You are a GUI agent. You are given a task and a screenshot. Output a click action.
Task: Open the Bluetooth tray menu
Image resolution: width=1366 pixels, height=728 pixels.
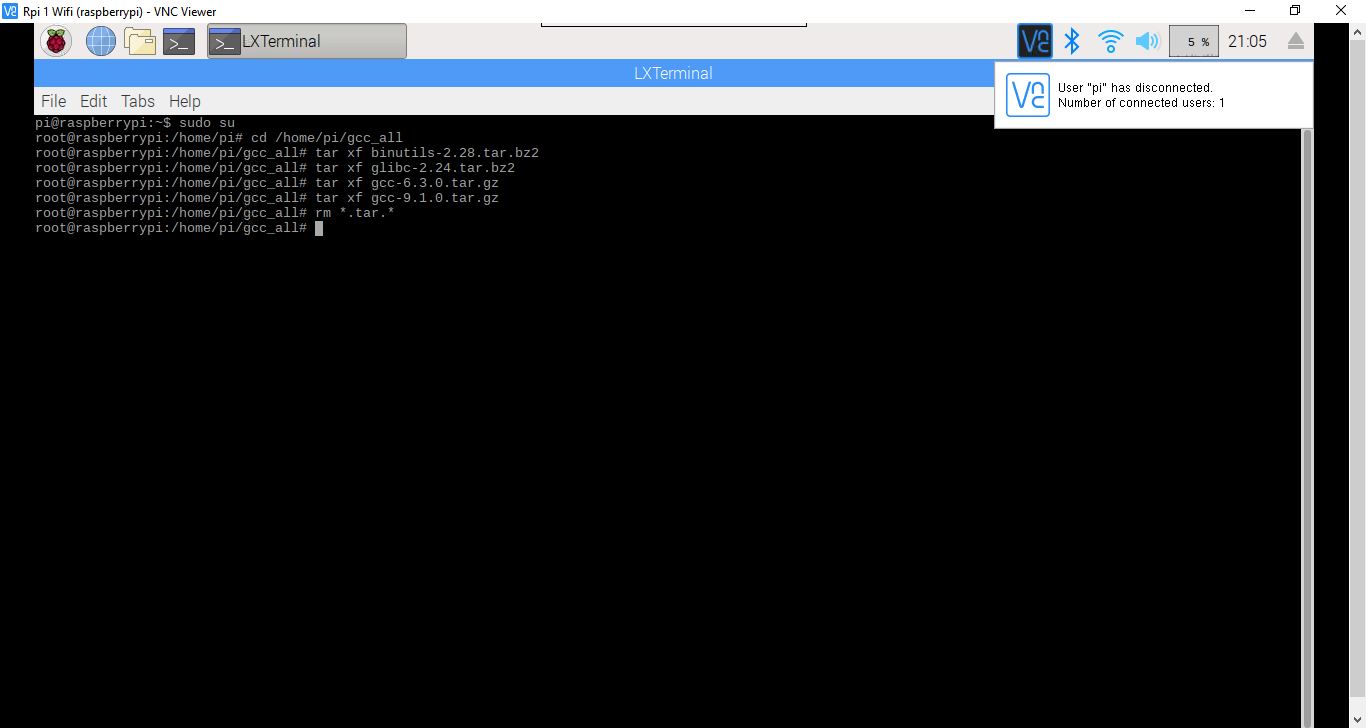coord(1072,41)
